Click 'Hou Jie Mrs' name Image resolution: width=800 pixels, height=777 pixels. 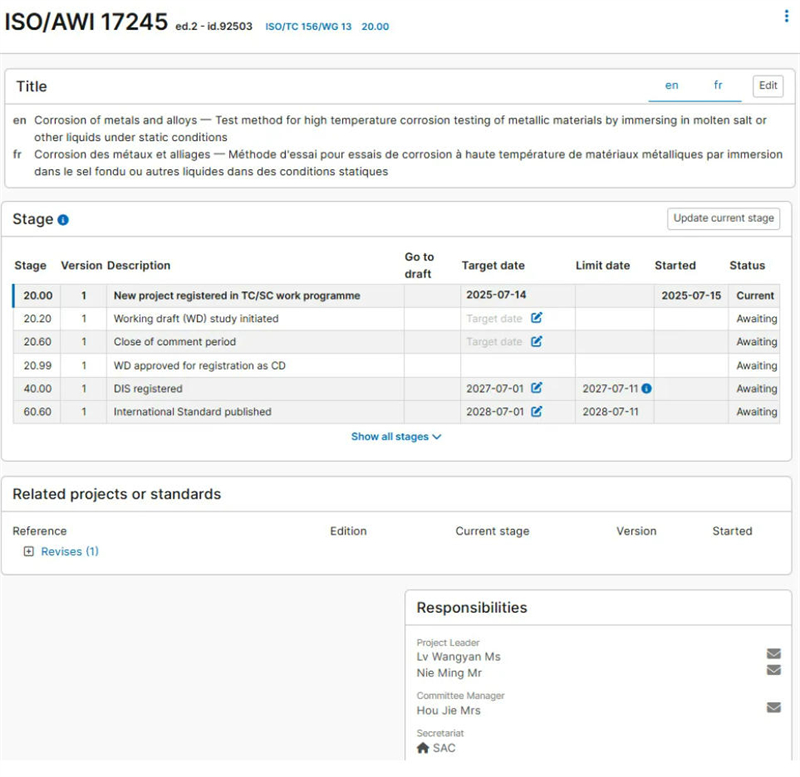click(x=448, y=710)
